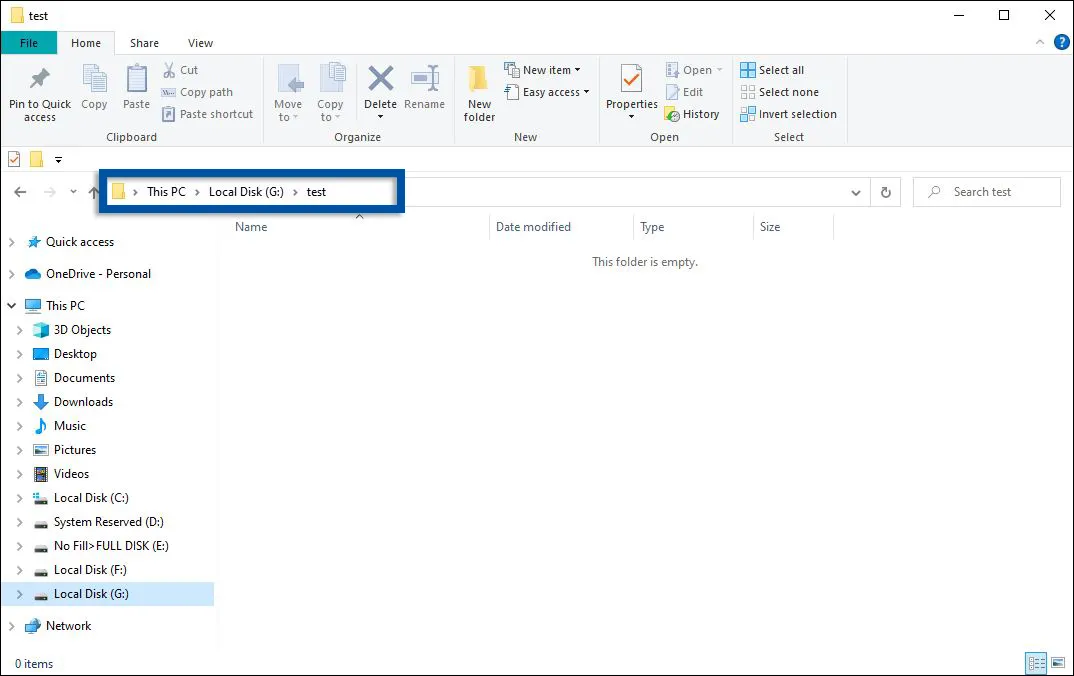Click Invert selection in the Select group

[x=788, y=114]
